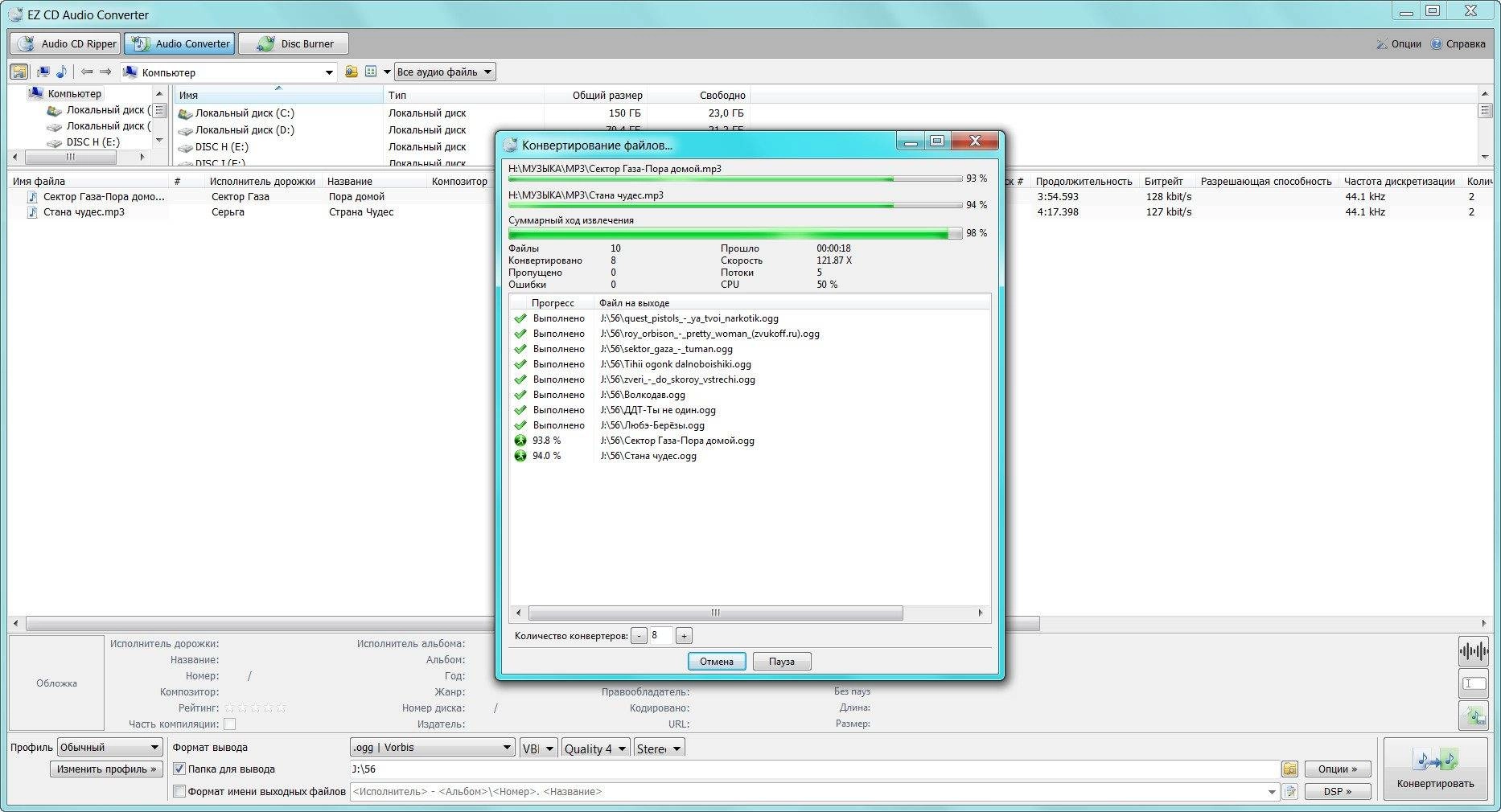The width and height of the screenshot is (1501, 812).
Task: Expand the filename format template dropdown
Action: click(1272, 792)
